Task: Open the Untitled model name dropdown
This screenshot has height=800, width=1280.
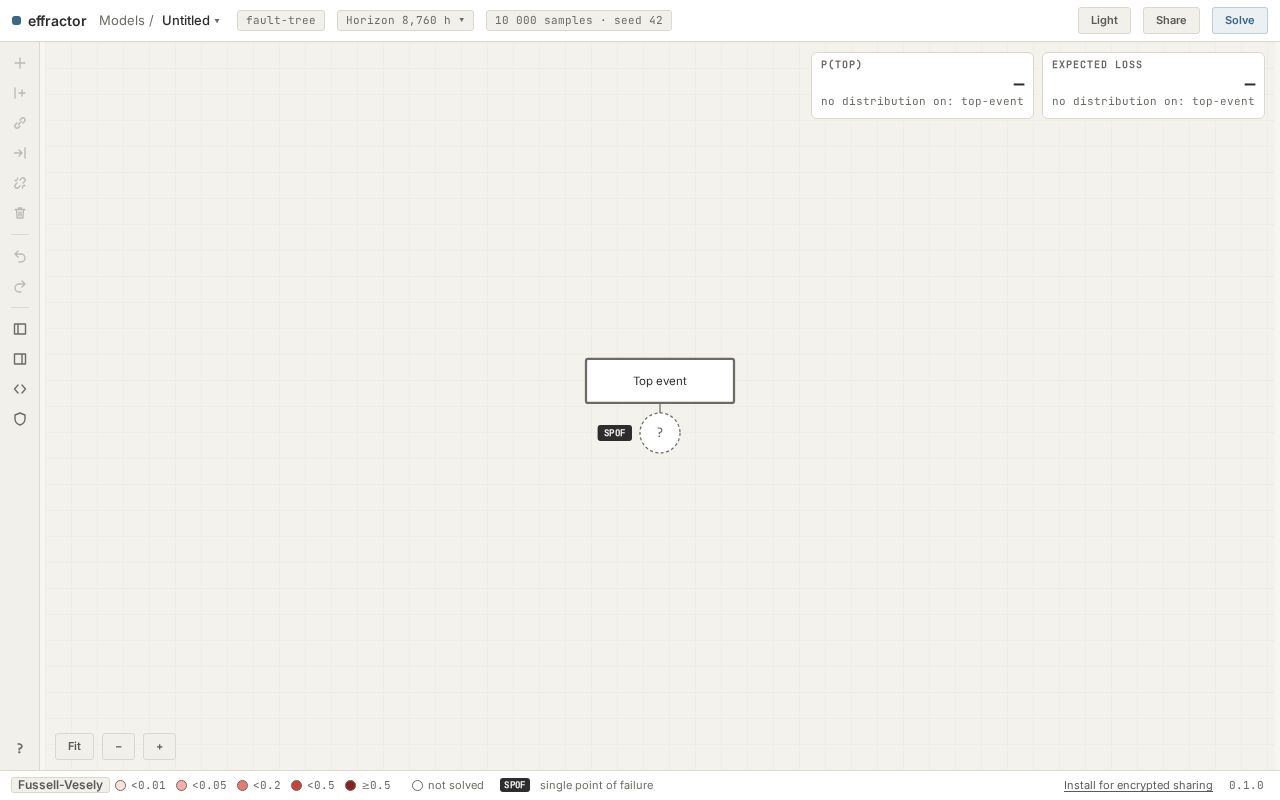Action: pos(191,20)
